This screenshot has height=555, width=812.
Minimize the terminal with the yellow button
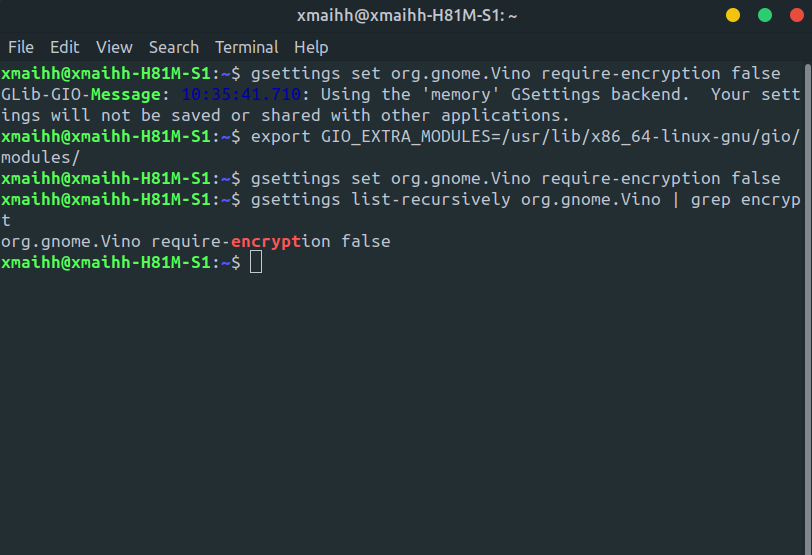(x=733, y=15)
